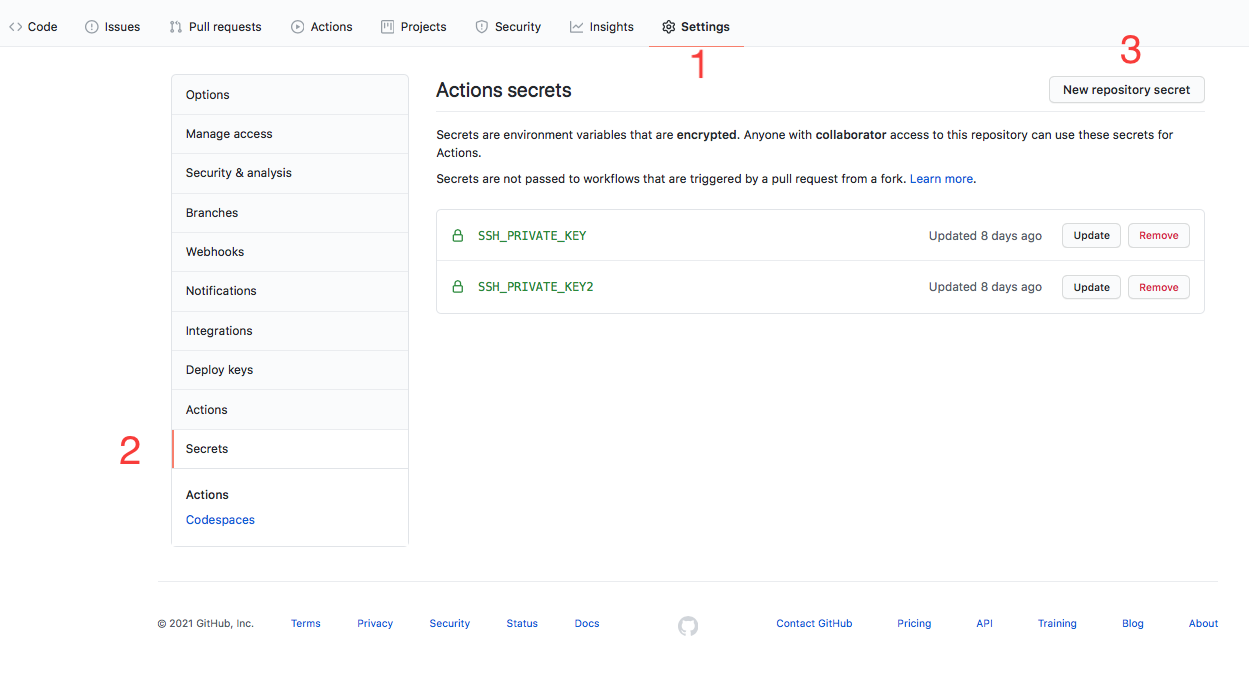
Task: Go to Webhooks settings
Action: (215, 252)
